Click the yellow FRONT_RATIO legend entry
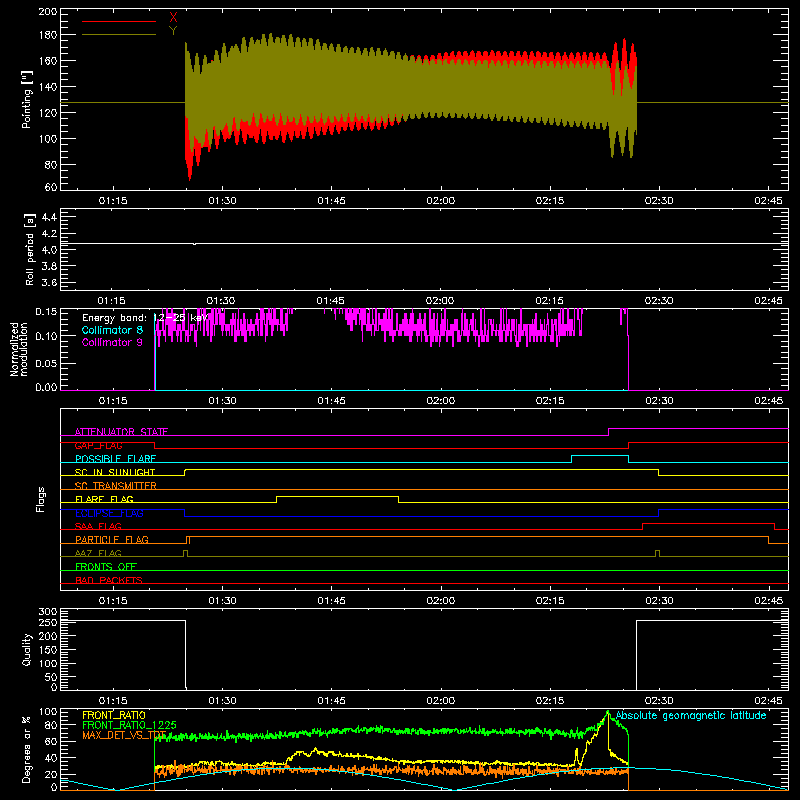The height and width of the screenshot is (800, 800). [114, 715]
